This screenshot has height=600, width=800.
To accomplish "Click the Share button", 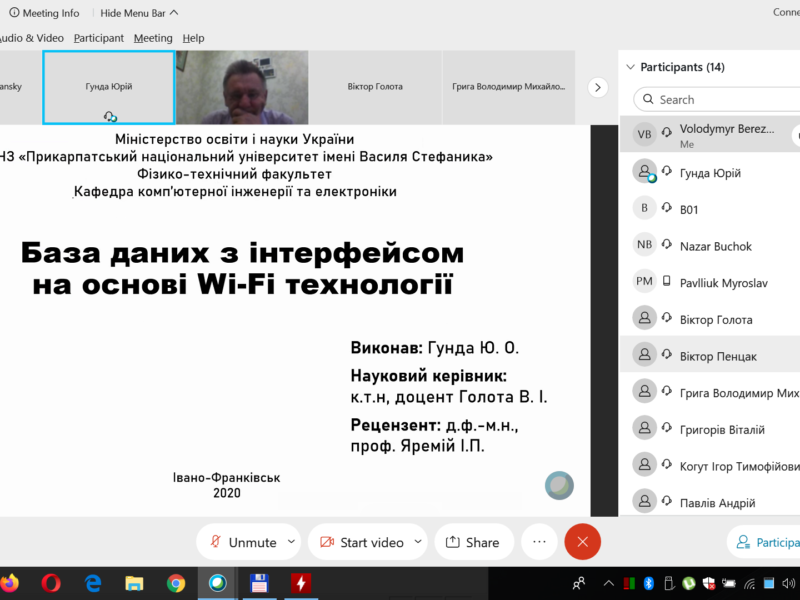I will [472, 542].
